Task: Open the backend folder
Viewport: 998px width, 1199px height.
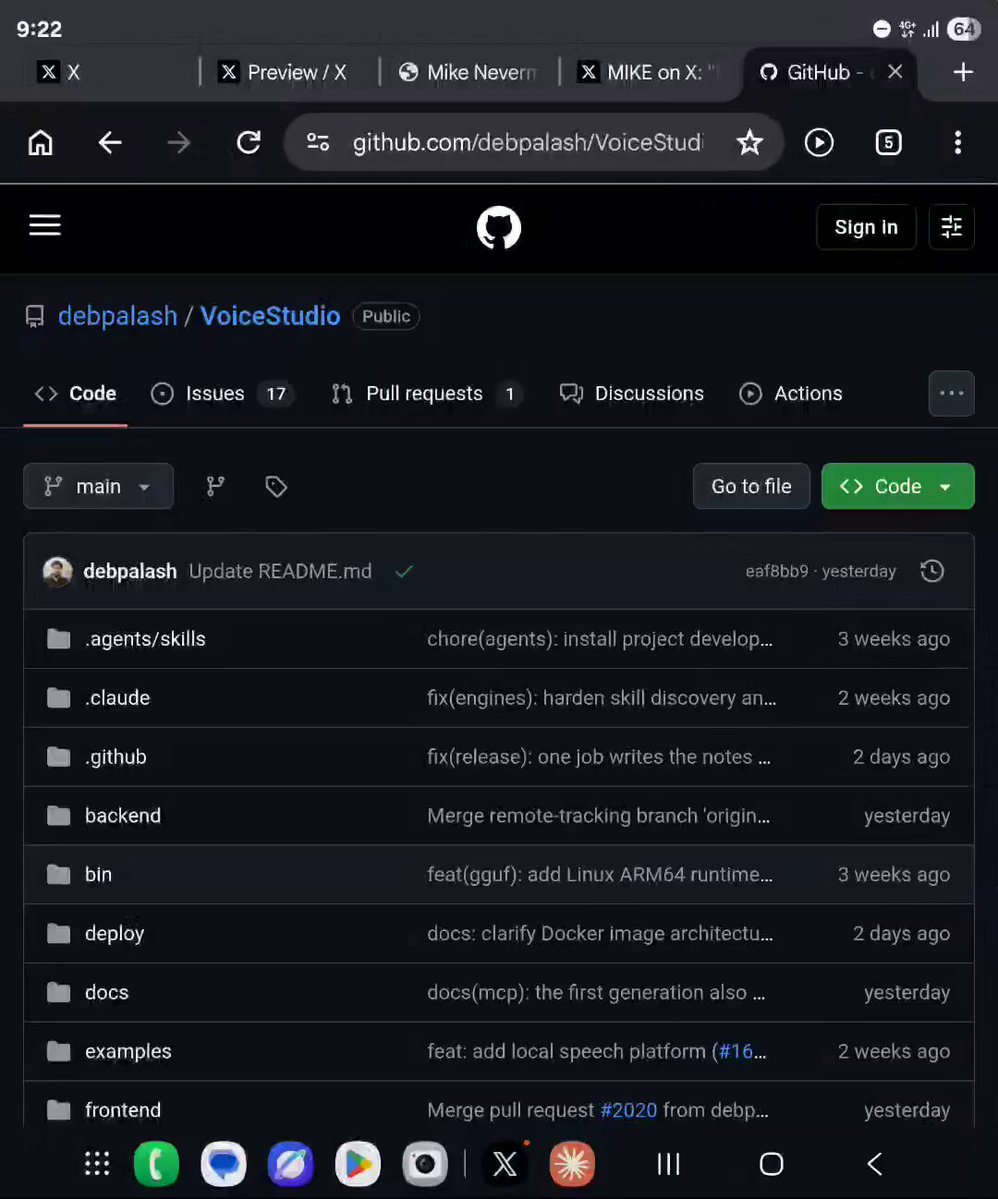Action: click(x=123, y=816)
